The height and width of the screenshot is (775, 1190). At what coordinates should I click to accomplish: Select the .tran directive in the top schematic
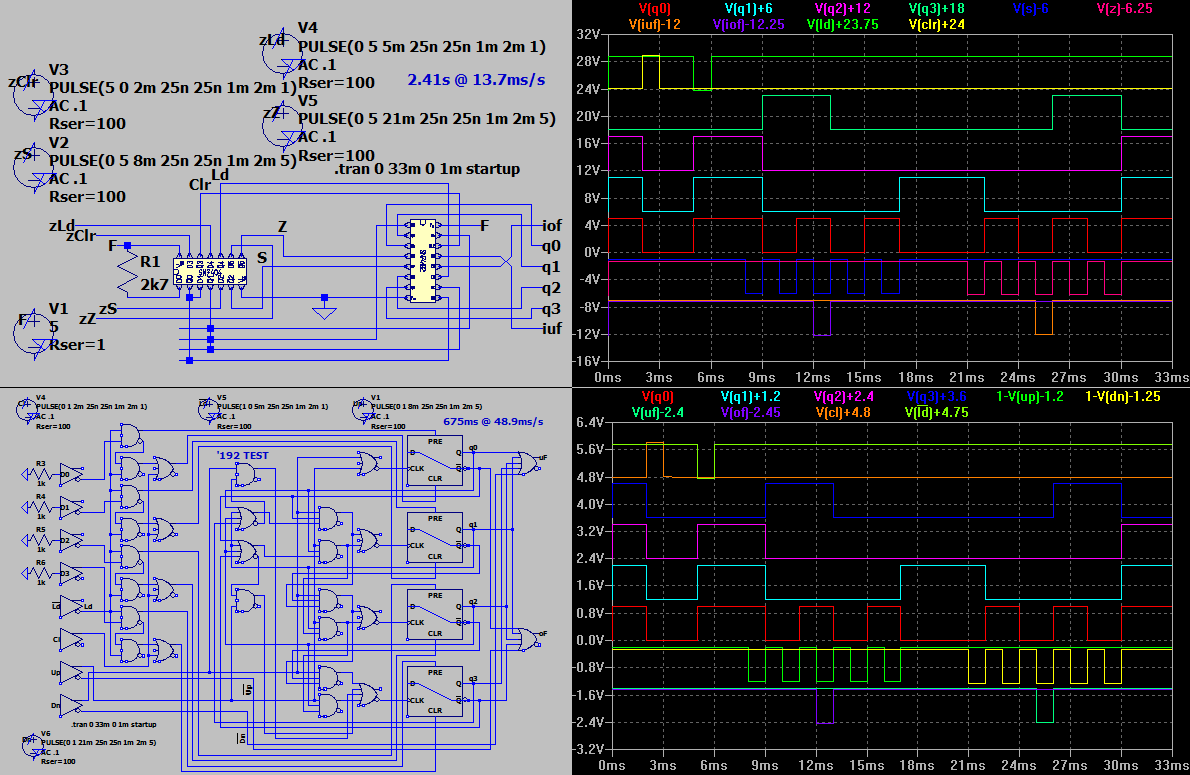[x=427, y=169]
